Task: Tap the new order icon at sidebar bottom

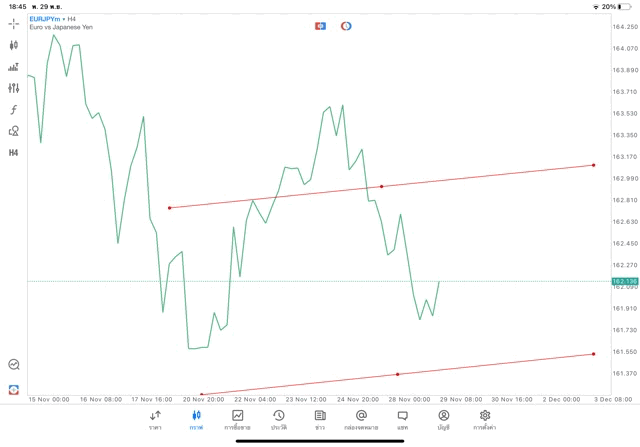Action: click(13, 389)
